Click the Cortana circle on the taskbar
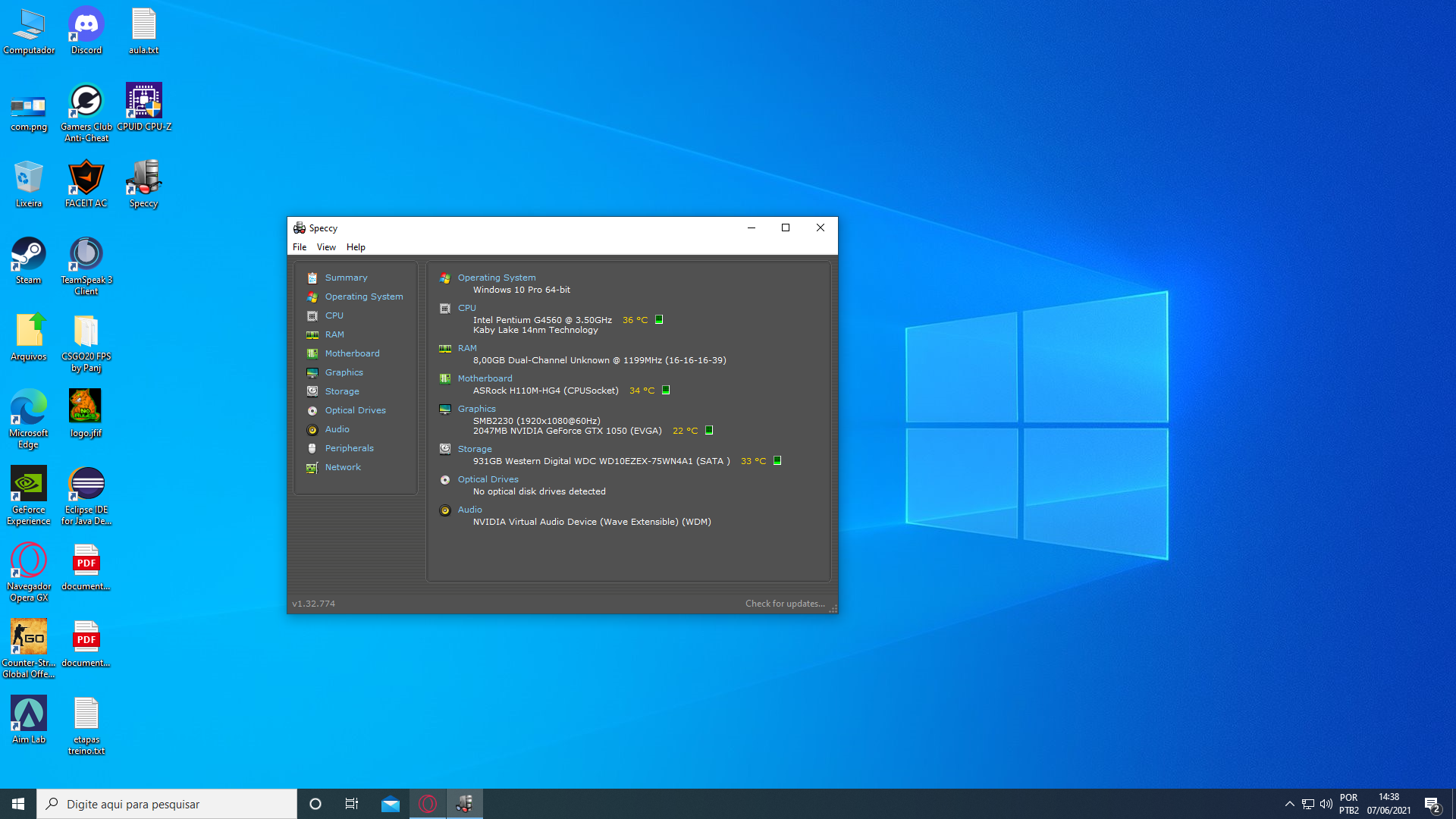 (x=315, y=804)
